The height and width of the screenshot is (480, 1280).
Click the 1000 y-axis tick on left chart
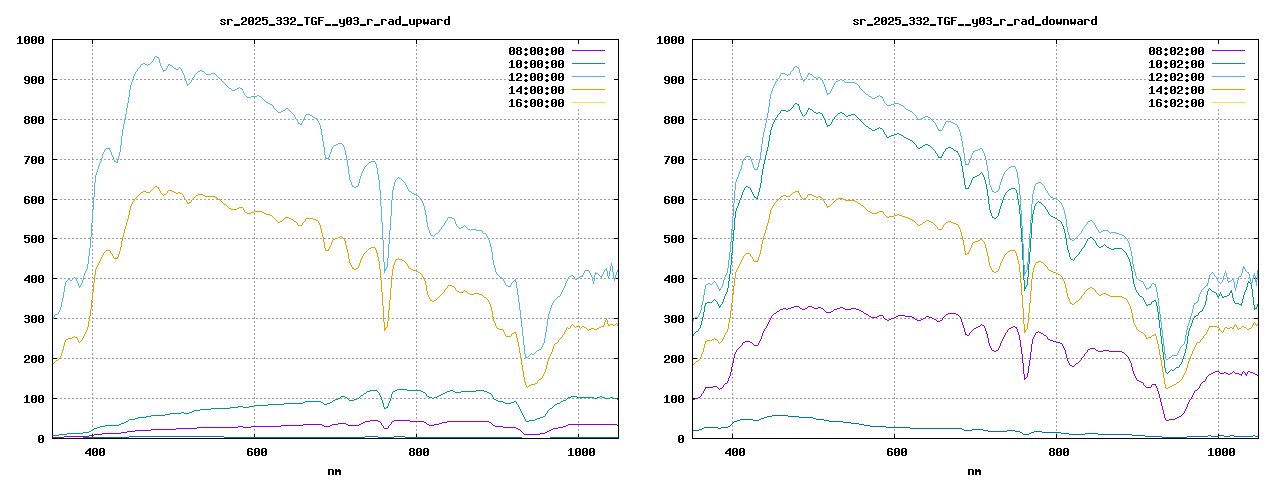pyautogui.click(x=30, y=40)
